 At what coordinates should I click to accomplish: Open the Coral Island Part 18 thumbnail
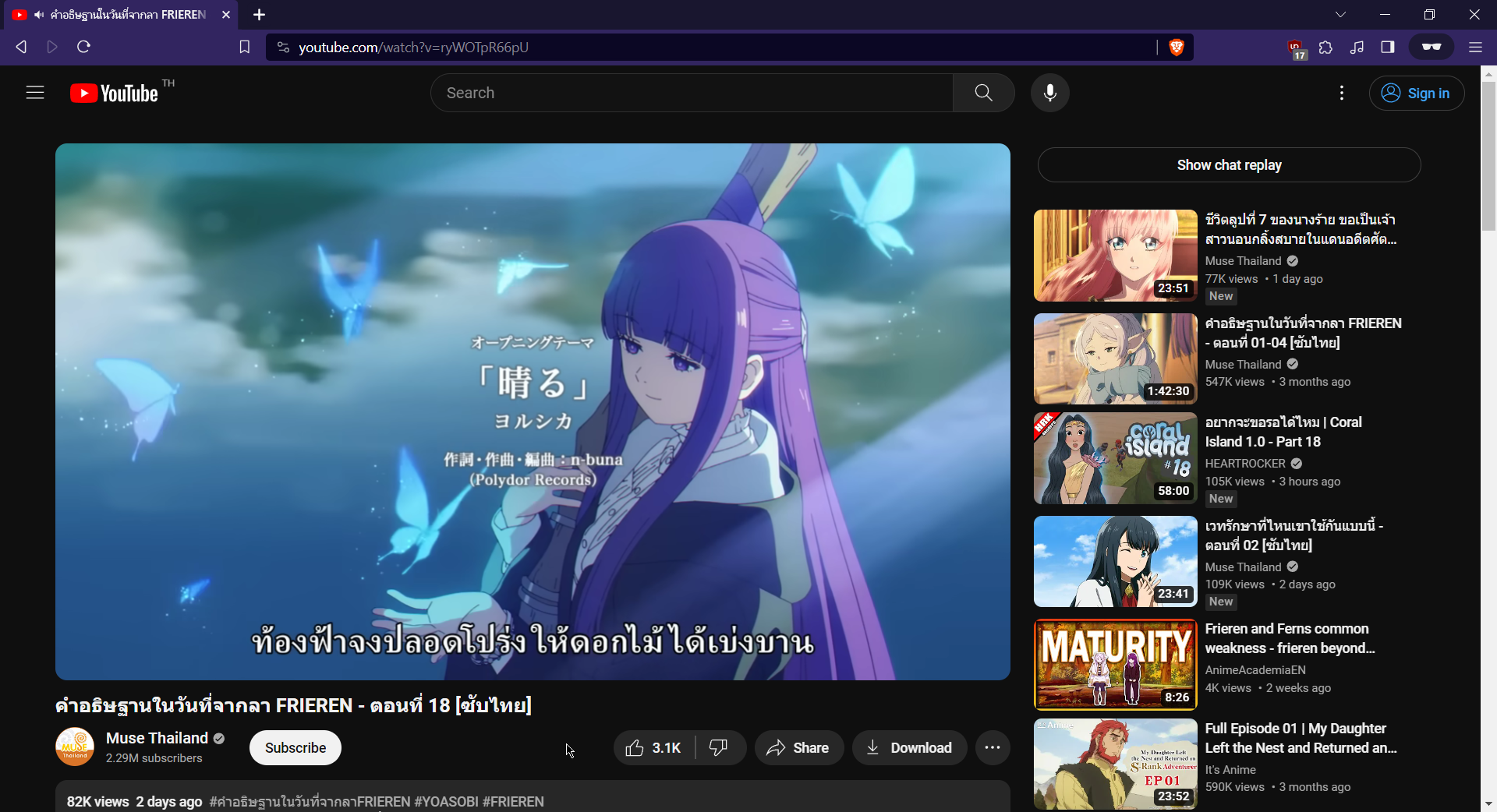click(1115, 458)
